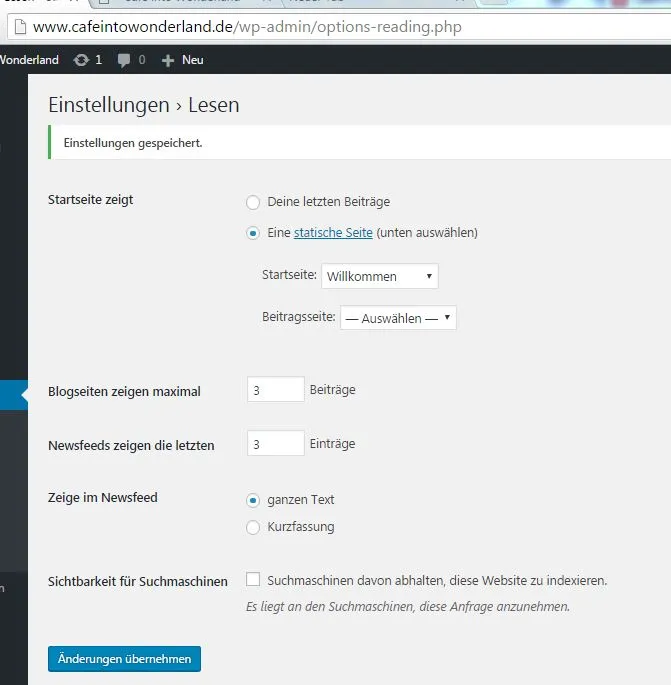Open the Startseite dropdown showing Willkommen
This screenshot has height=685, width=671.
tap(380, 276)
